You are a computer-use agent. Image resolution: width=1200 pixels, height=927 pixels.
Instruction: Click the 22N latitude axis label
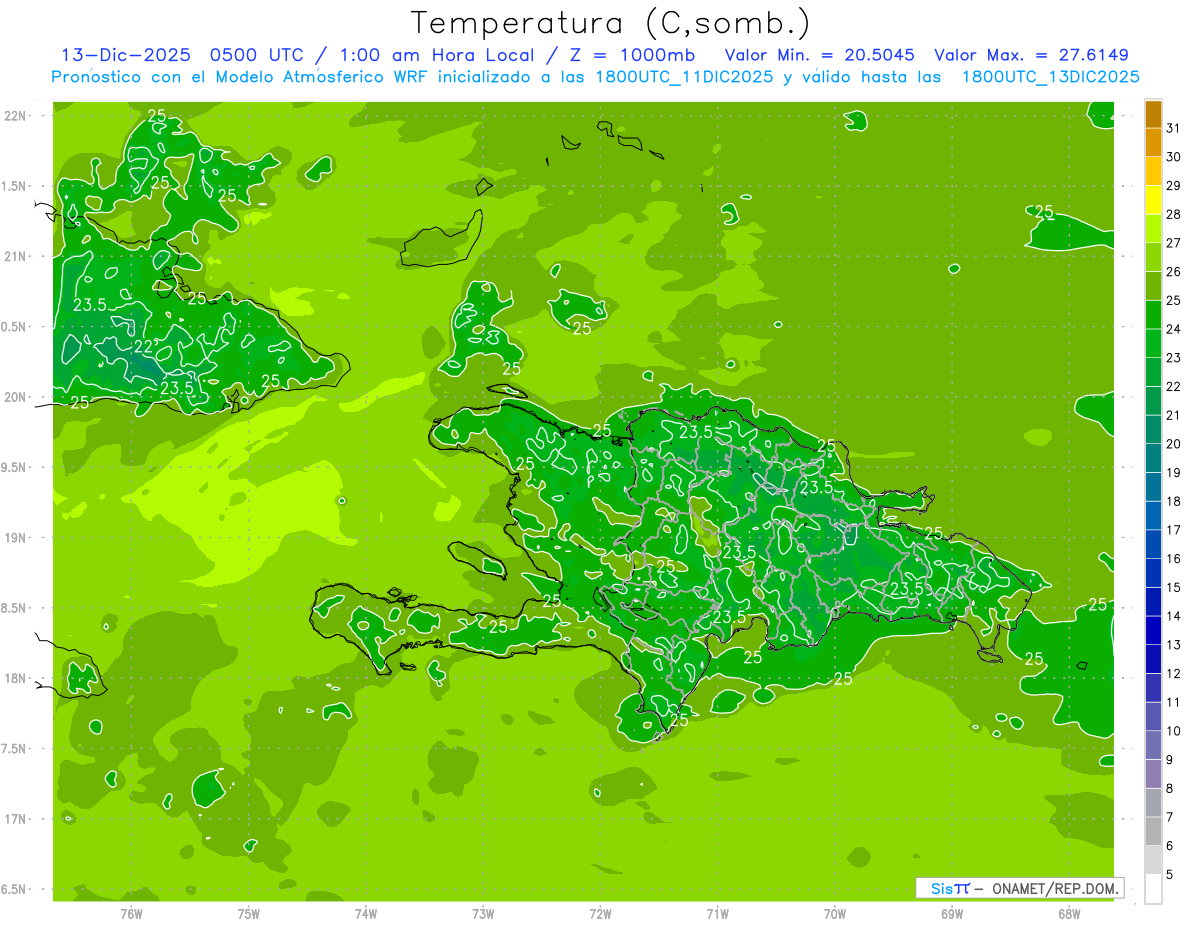[15, 116]
